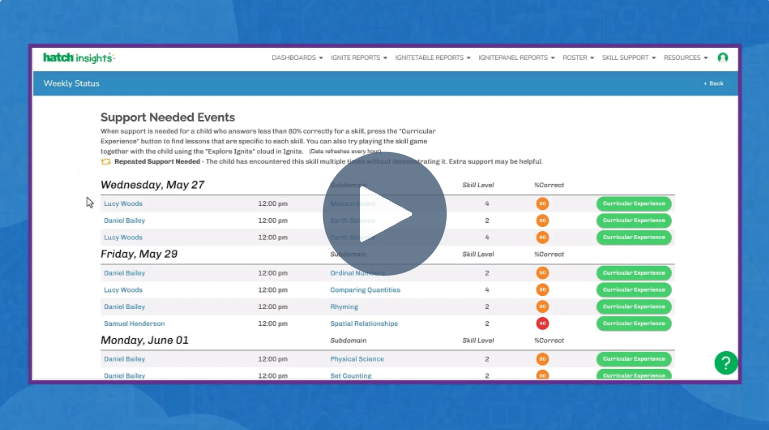769x430 pixels.
Task: Open Curricular Experience for Daniel Bailey Earth Science
Action: [634, 221]
